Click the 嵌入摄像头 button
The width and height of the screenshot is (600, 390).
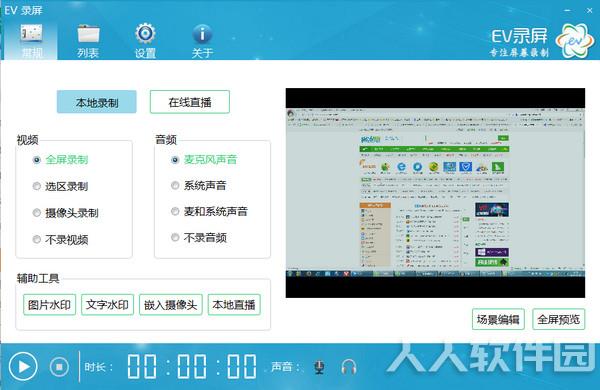pos(171,305)
